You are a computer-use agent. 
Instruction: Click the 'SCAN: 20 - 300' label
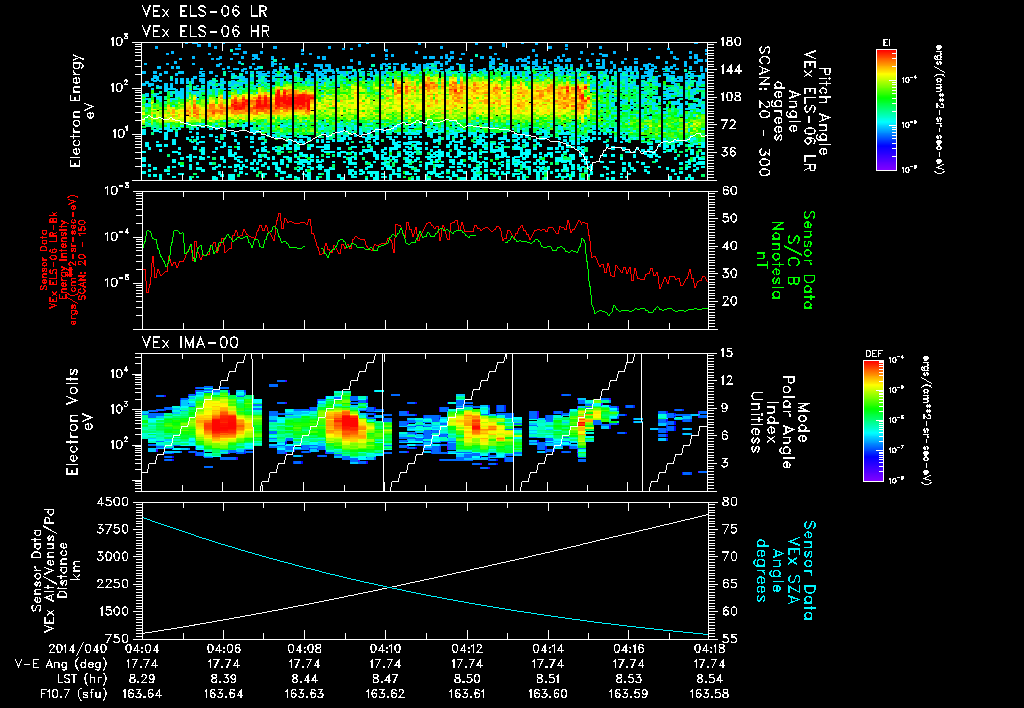pyautogui.click(x=763, y=110)
